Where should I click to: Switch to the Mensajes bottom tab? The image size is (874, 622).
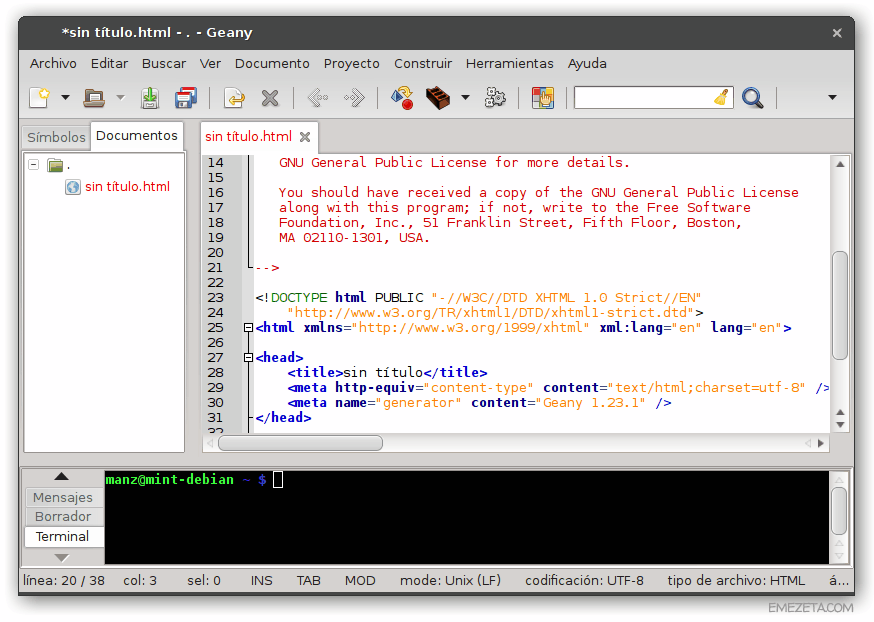[x=63, y=497]
